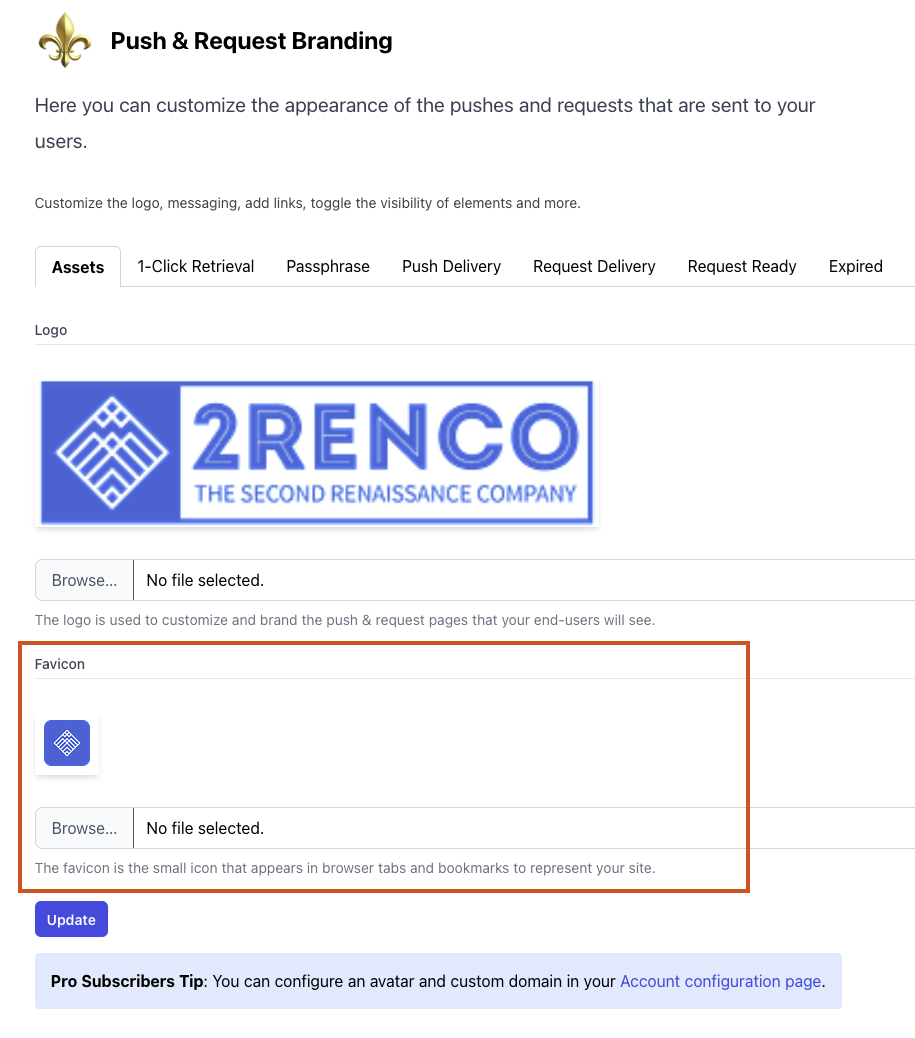Click the Favicon section label

pos(60,664)
